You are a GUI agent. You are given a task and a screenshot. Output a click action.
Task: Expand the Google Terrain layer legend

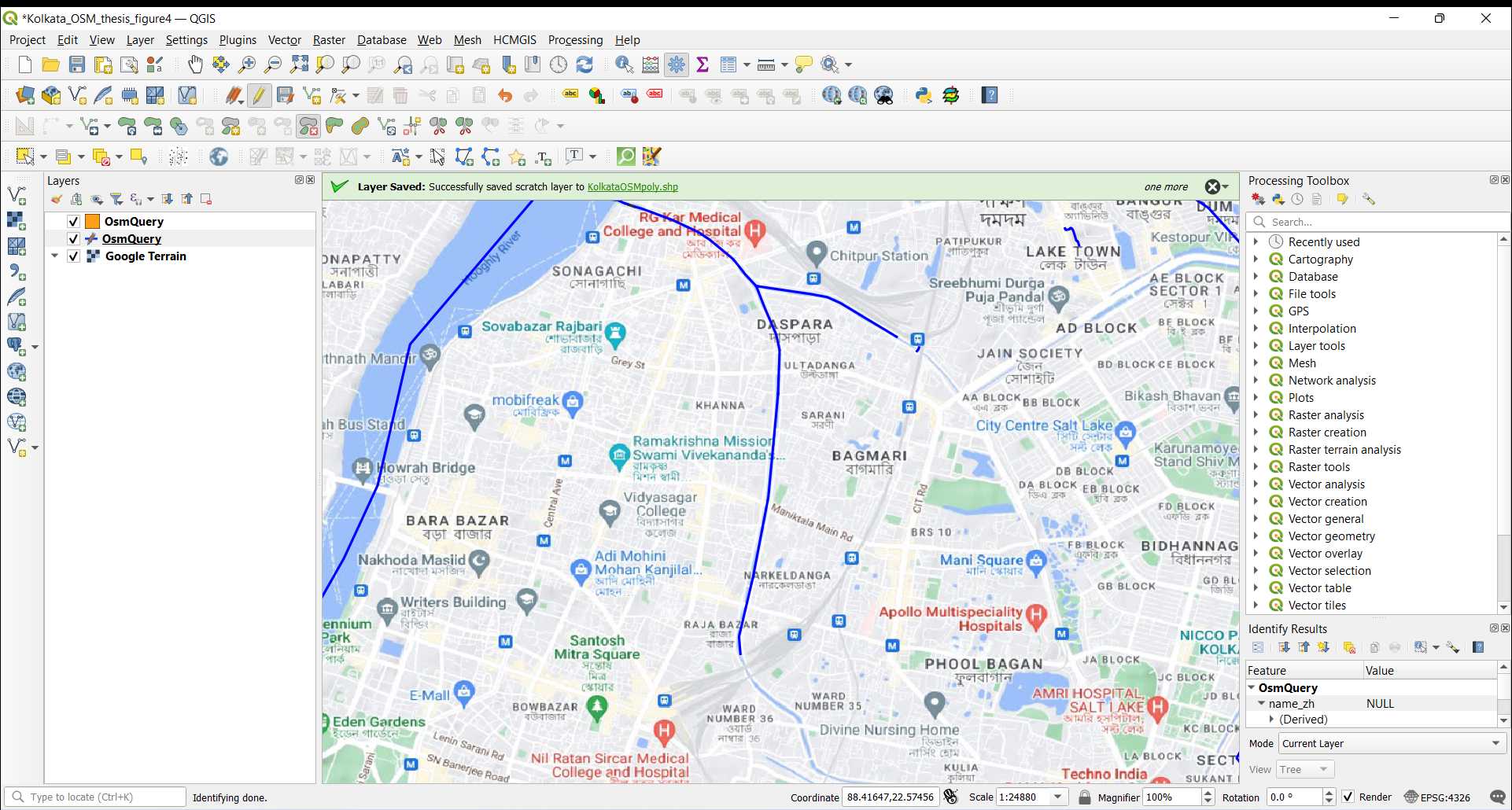[54, 256]
